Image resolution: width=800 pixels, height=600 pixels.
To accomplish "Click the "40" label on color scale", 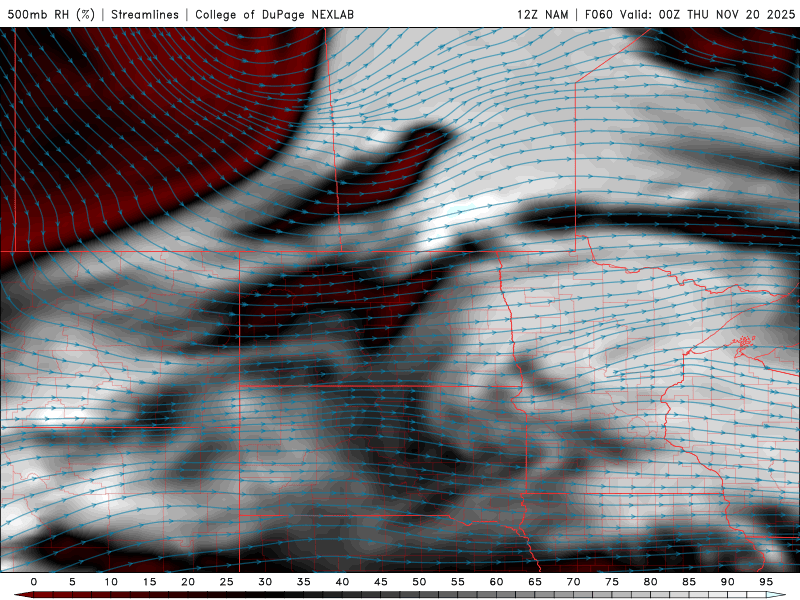I will point(342,582).
